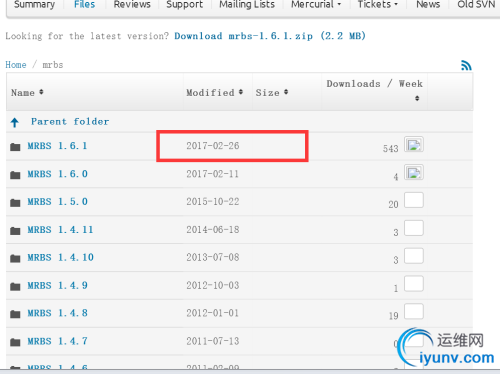Click the stats box in MRBS 1.4.11 row
Viewport: 500px width, 374px height.
click(414, 228)
